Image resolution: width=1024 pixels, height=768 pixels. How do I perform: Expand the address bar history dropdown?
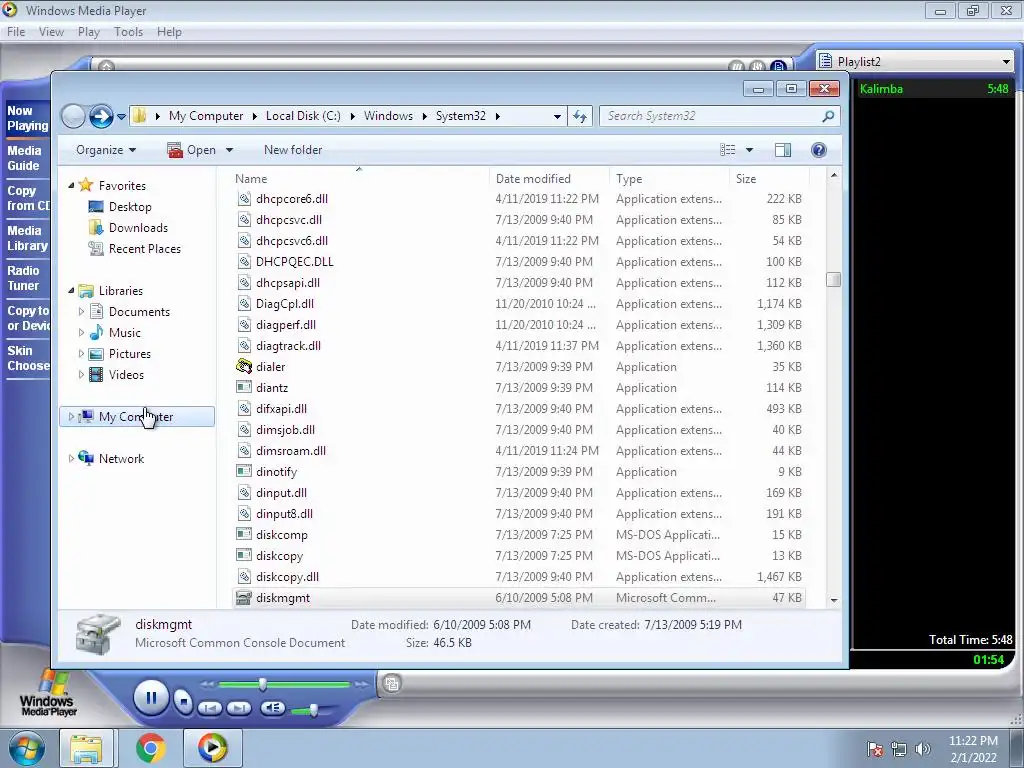(557, 116)
